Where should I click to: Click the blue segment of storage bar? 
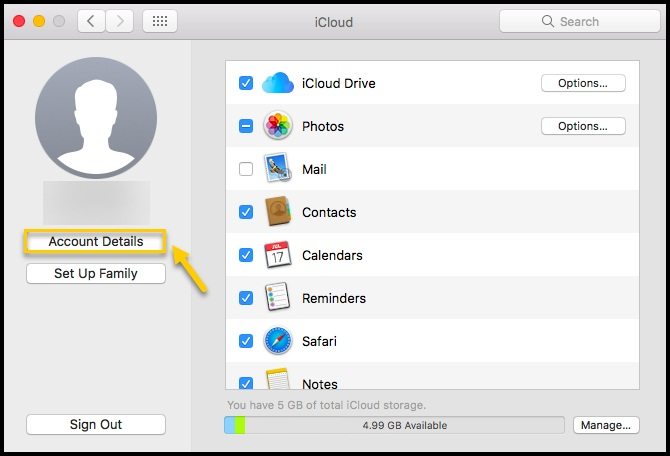click(229, 425)
